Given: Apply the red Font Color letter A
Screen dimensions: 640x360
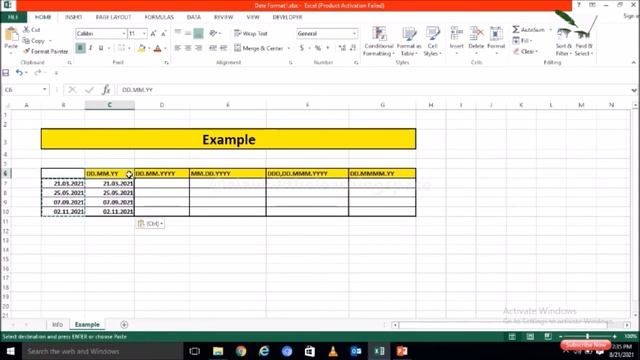Looking at the screenshot, I should coord(158,48).
